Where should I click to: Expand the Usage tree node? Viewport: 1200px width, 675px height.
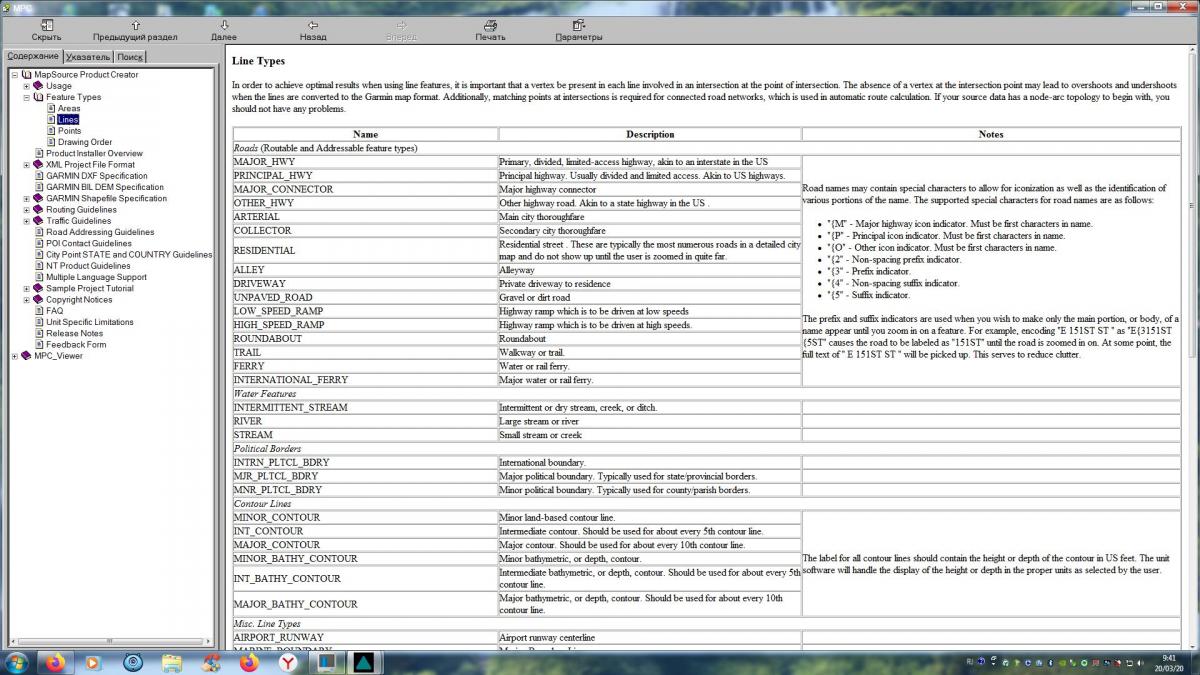point(26,86)
